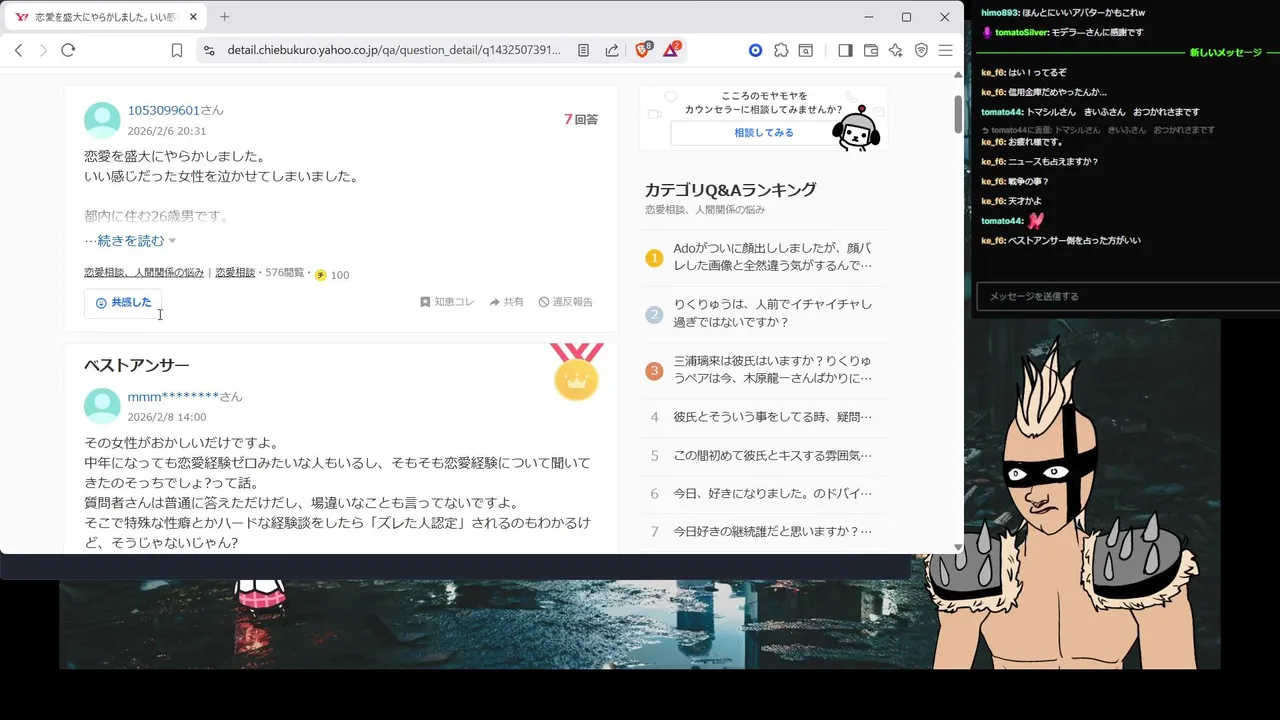The image size is (1280, 720).
Task: Click the 2026/2/6 20:31 question timestamp
Action: coord(167,131)
